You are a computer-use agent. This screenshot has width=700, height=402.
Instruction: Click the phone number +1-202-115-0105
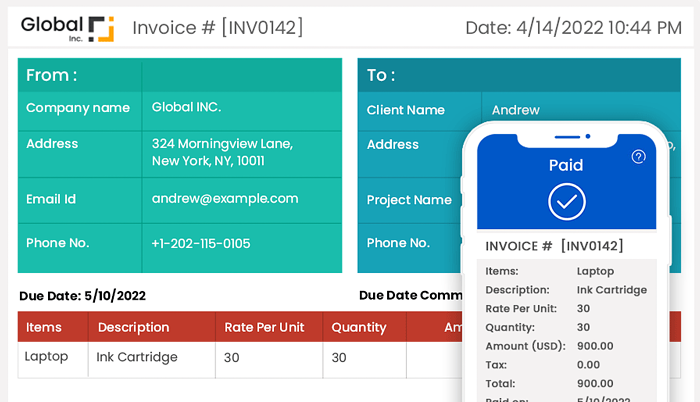pos(201,243)
